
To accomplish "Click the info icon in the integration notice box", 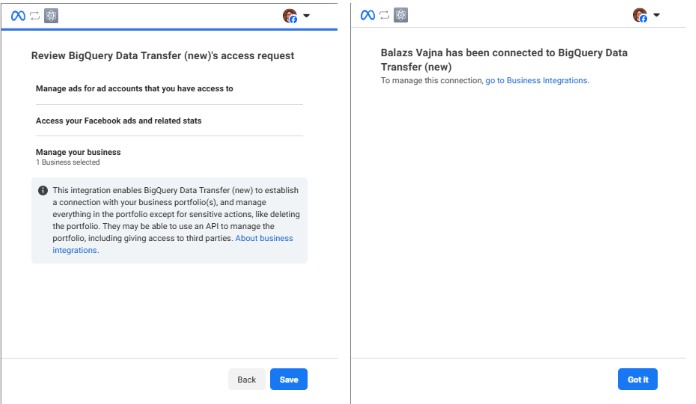I will coord(43,190).
